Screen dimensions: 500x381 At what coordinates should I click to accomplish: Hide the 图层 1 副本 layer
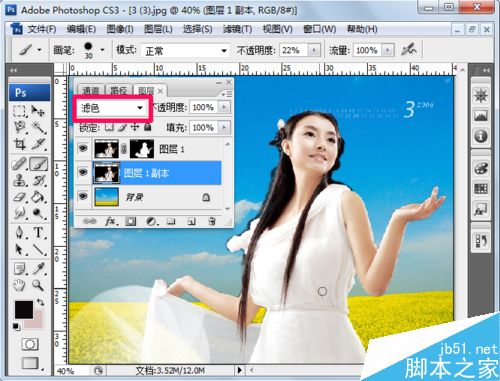[83, 172]
